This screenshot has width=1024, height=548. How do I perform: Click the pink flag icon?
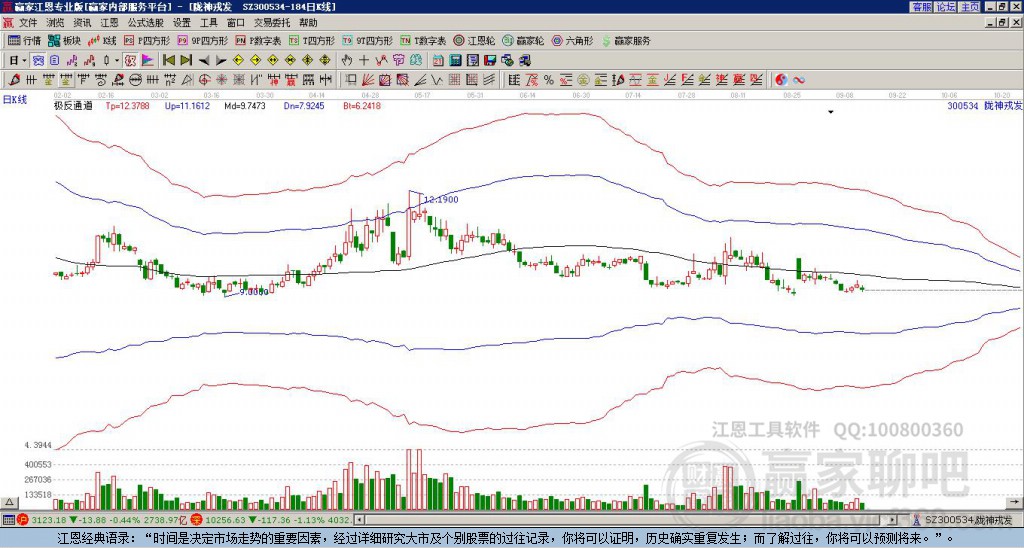click(148, 61)
